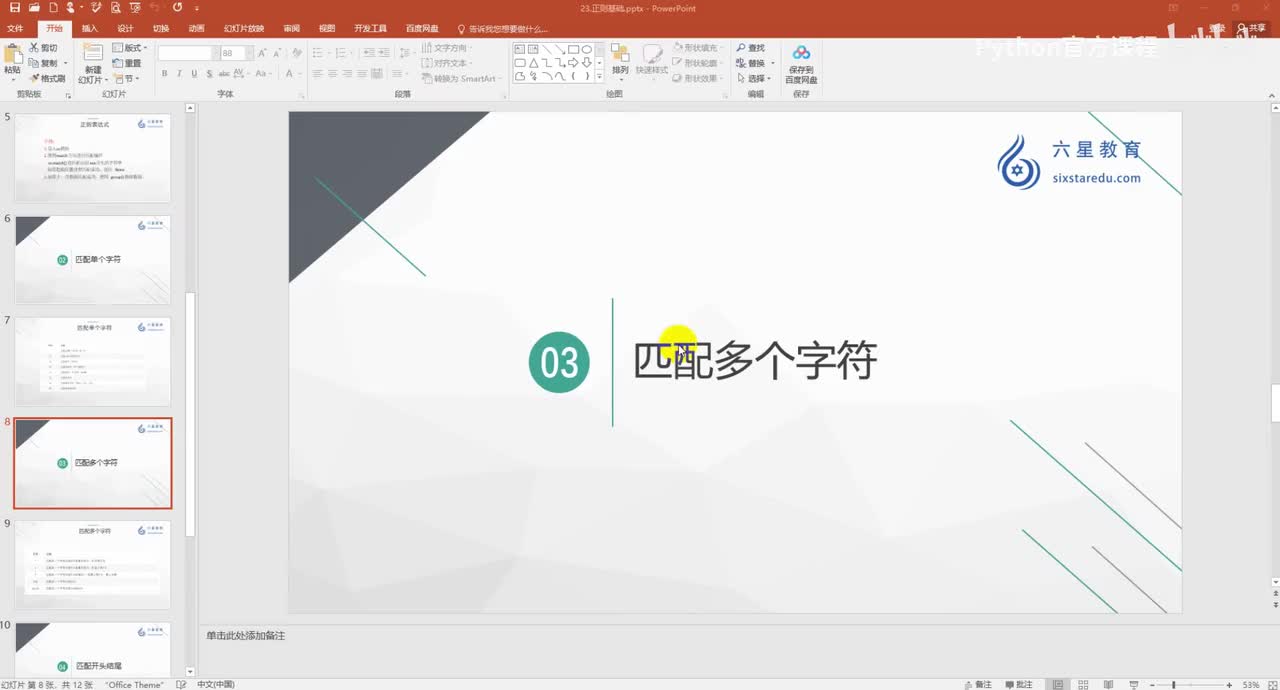Open the File tab (文件)
The image size is (1280, 690).
15,29
